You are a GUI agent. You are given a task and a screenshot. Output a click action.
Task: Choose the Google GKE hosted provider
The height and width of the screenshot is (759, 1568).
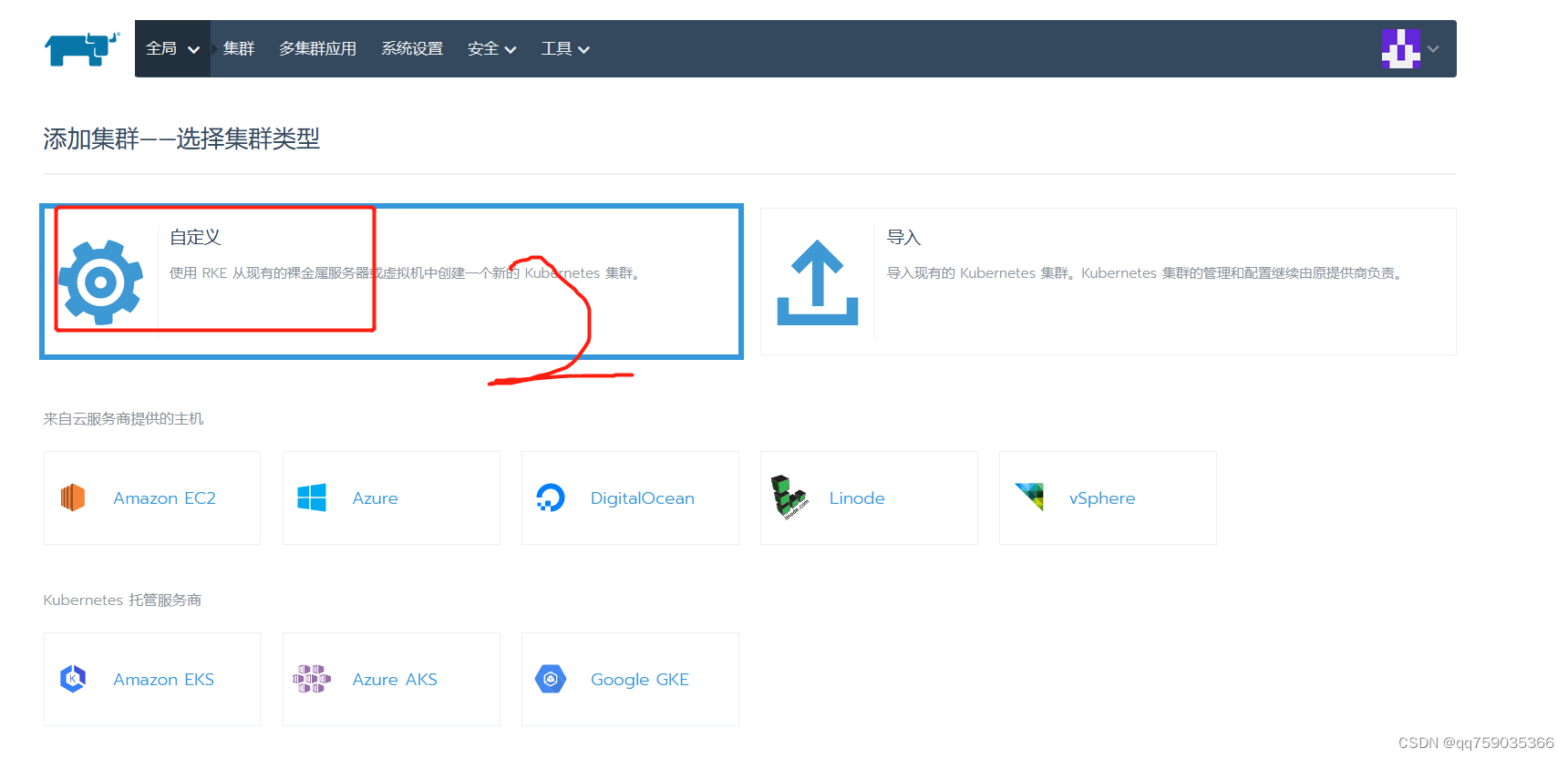tap(640, 680)
